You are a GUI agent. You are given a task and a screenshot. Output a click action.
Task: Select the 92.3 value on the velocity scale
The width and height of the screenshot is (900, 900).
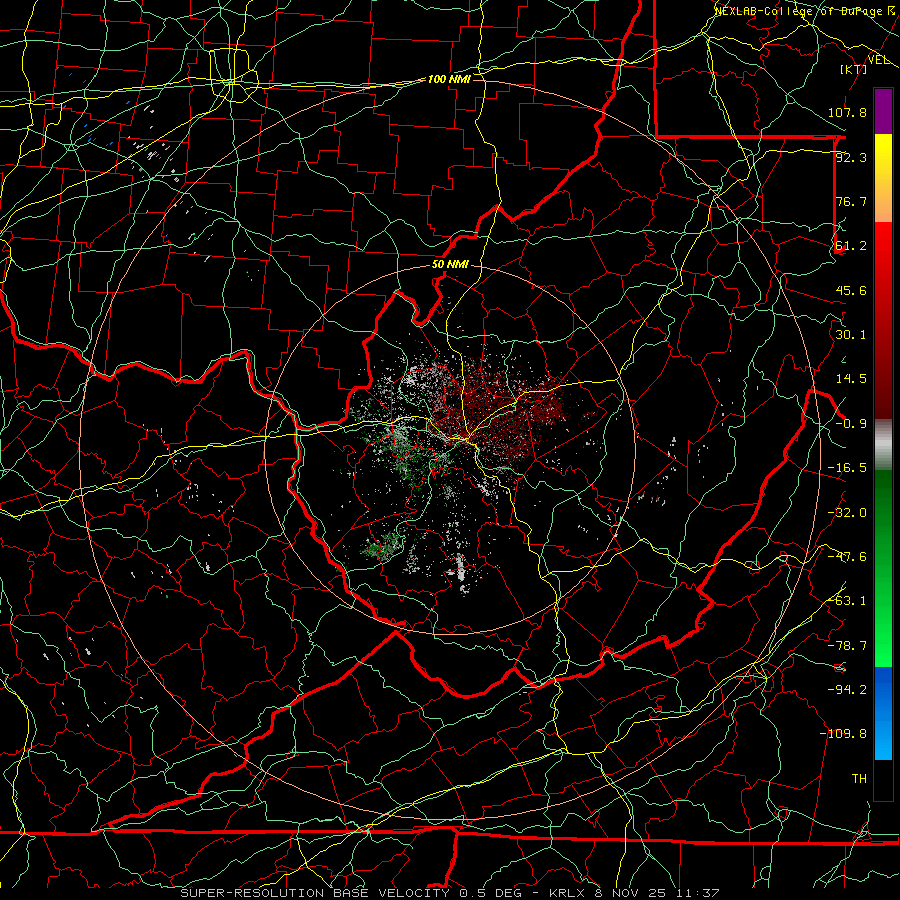(x=851, y=157)
